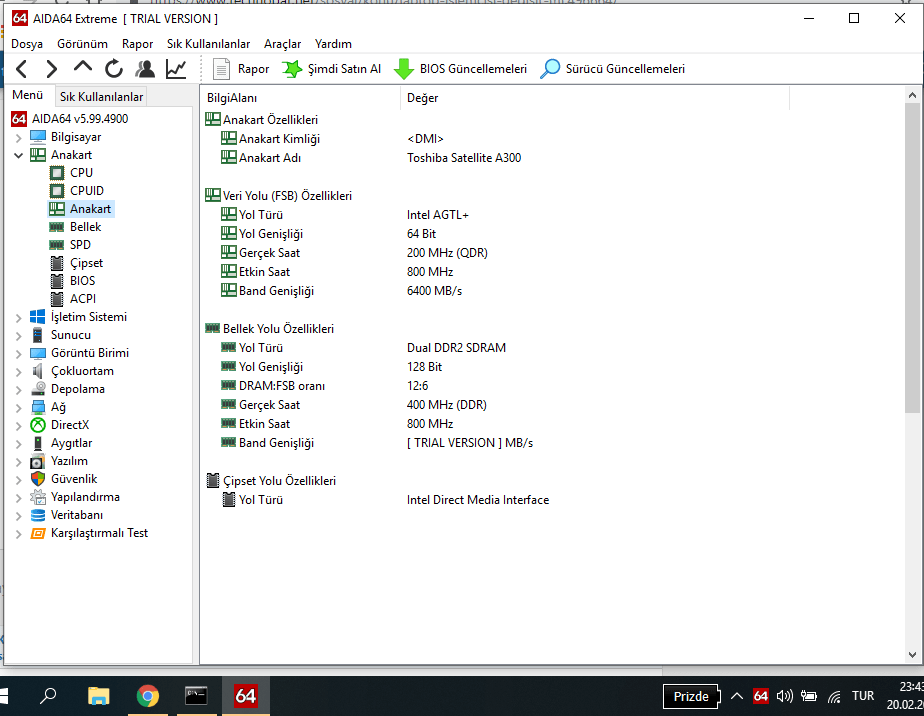This screenshot has width=924, height=716.
Task: Select the Güvenlik shield icon
Action: pyautogui.click(x=38, y=479)
